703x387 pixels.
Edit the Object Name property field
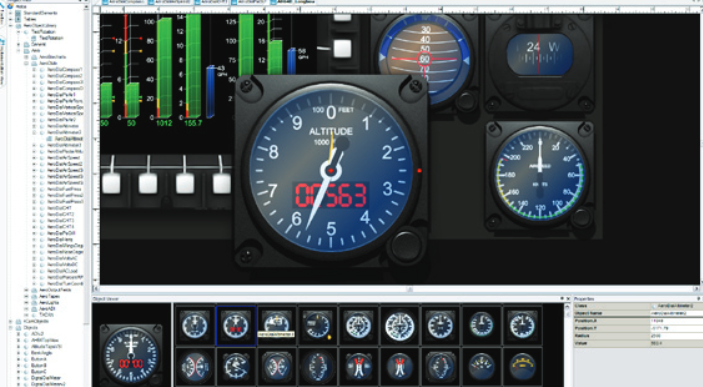[676, 313]
